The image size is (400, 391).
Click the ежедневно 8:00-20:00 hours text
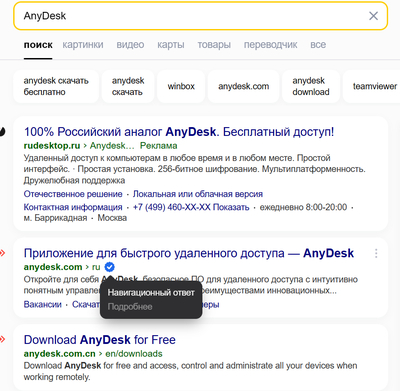pyautogui.click(x=303, y=207)
